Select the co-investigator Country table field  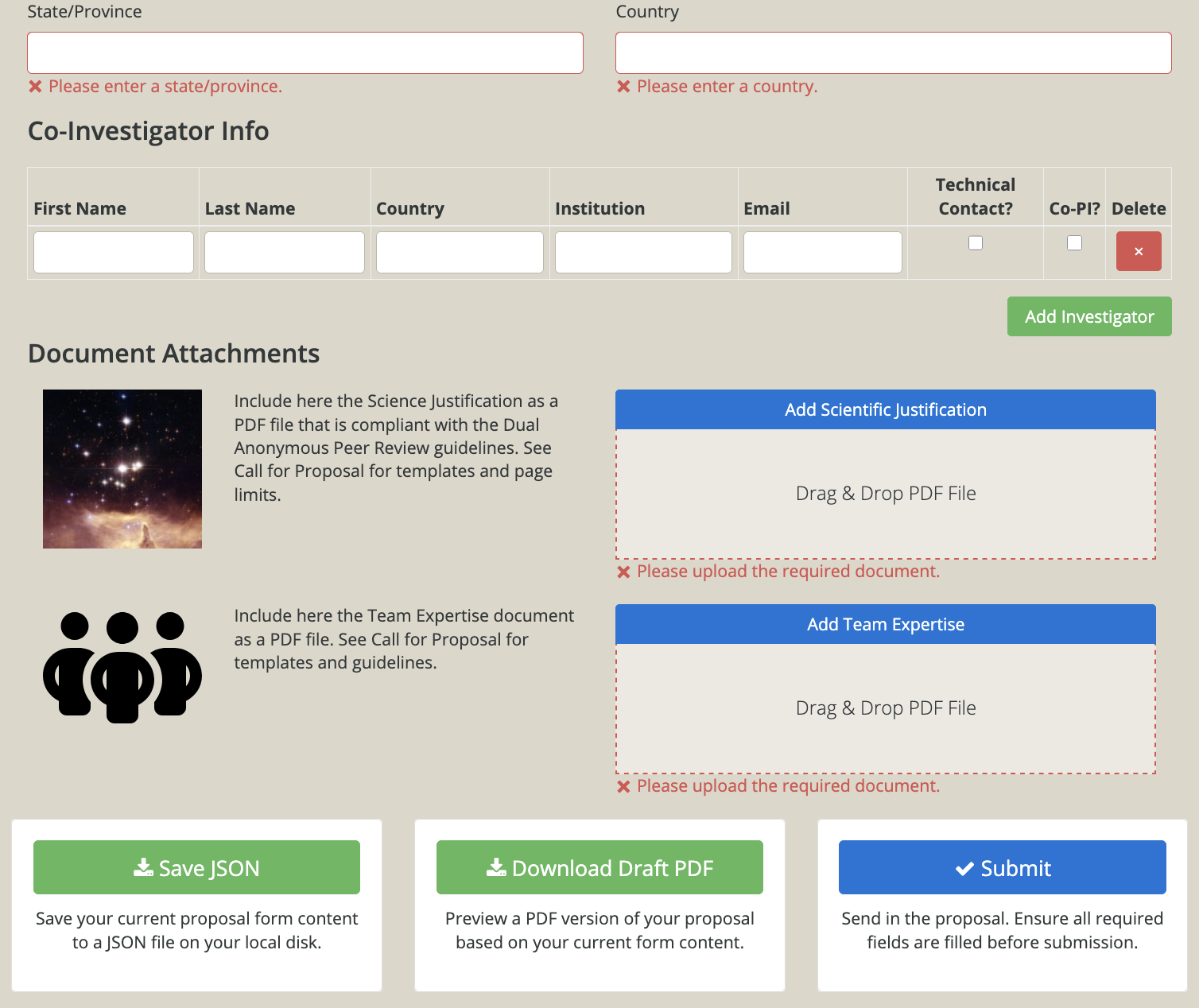460,253
